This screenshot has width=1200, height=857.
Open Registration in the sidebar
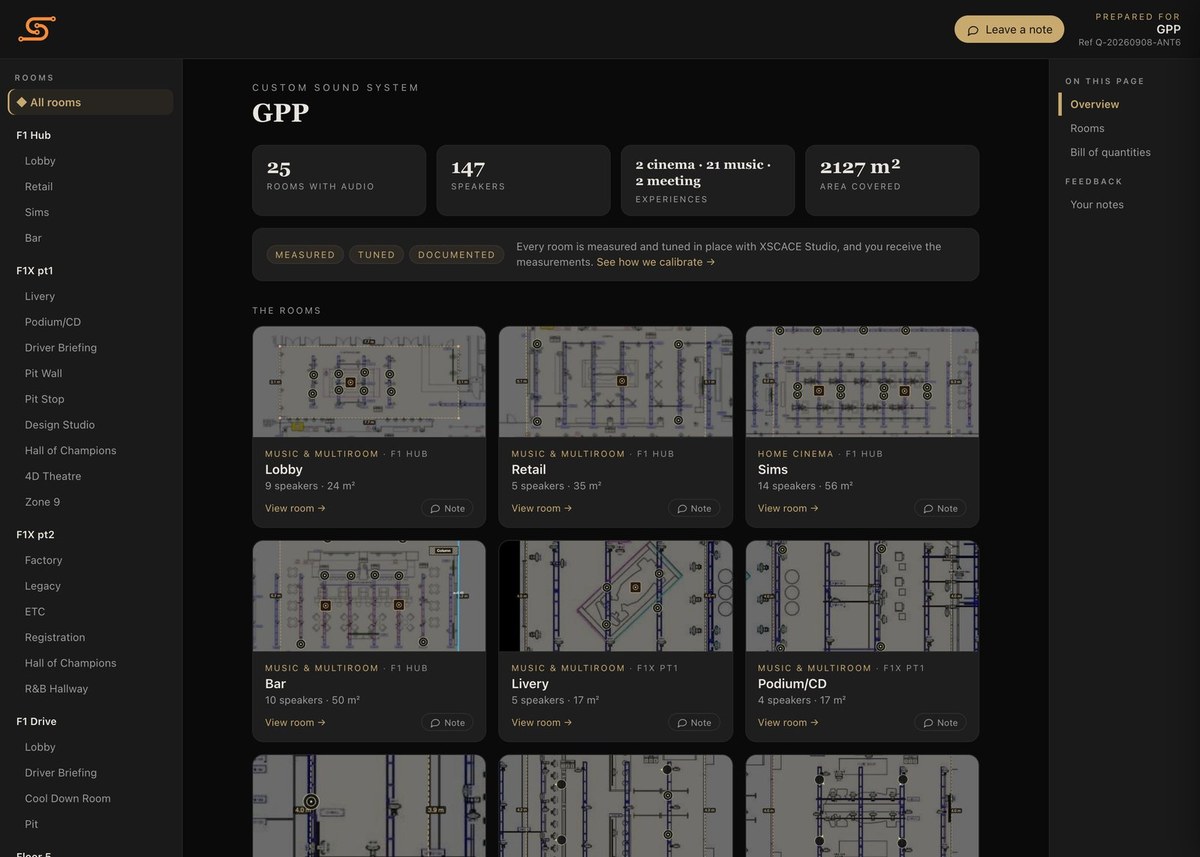click(55, 637)
